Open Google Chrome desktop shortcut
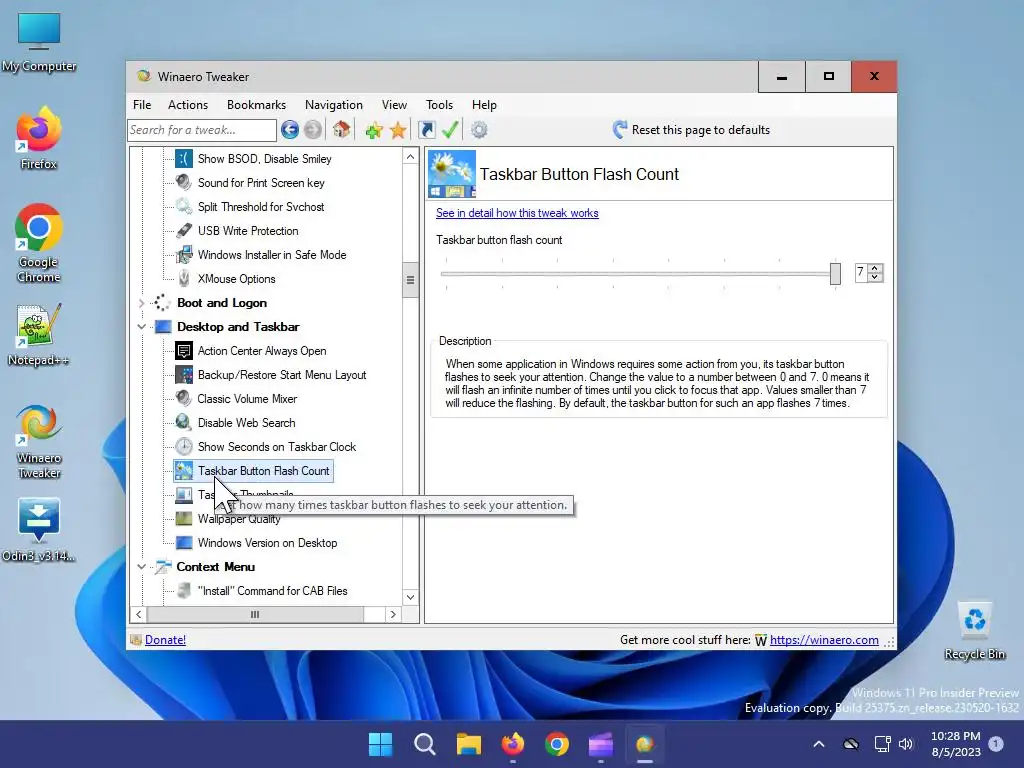This screenshot has height=768, width=1024. point(39,243)
